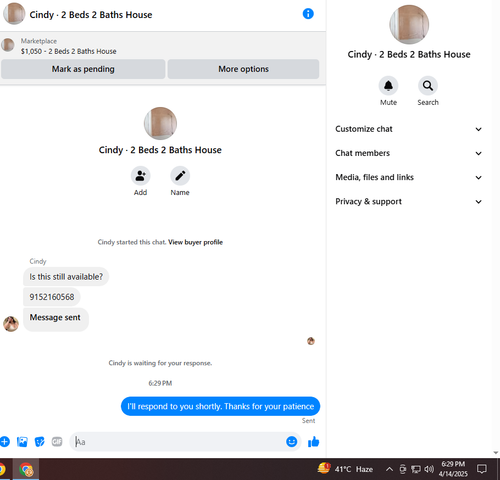Show hidden tray icons arrow
The image size is (500, 480).
(x=389, y=469)
